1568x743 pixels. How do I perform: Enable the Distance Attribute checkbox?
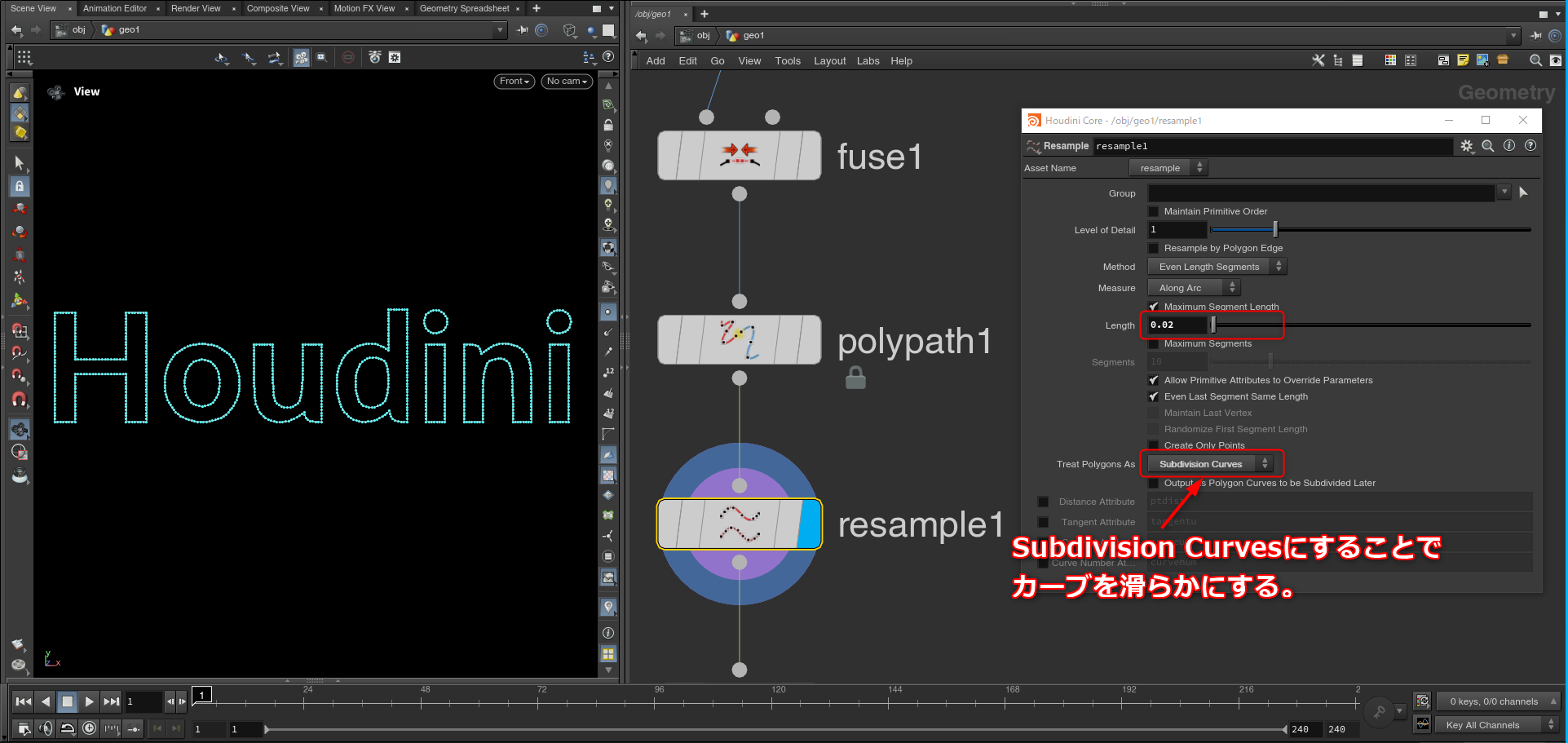pyautogui.click(x=1043, y=502)
